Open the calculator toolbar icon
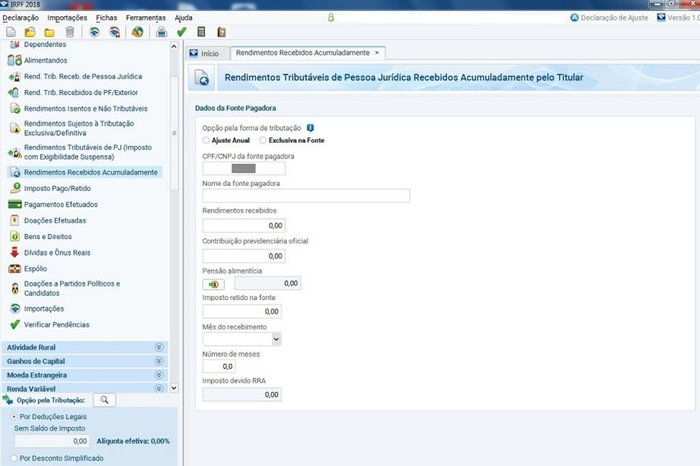The height and width of the screenshot is (466, 700). pyautogui.click(x=201, y=32)
